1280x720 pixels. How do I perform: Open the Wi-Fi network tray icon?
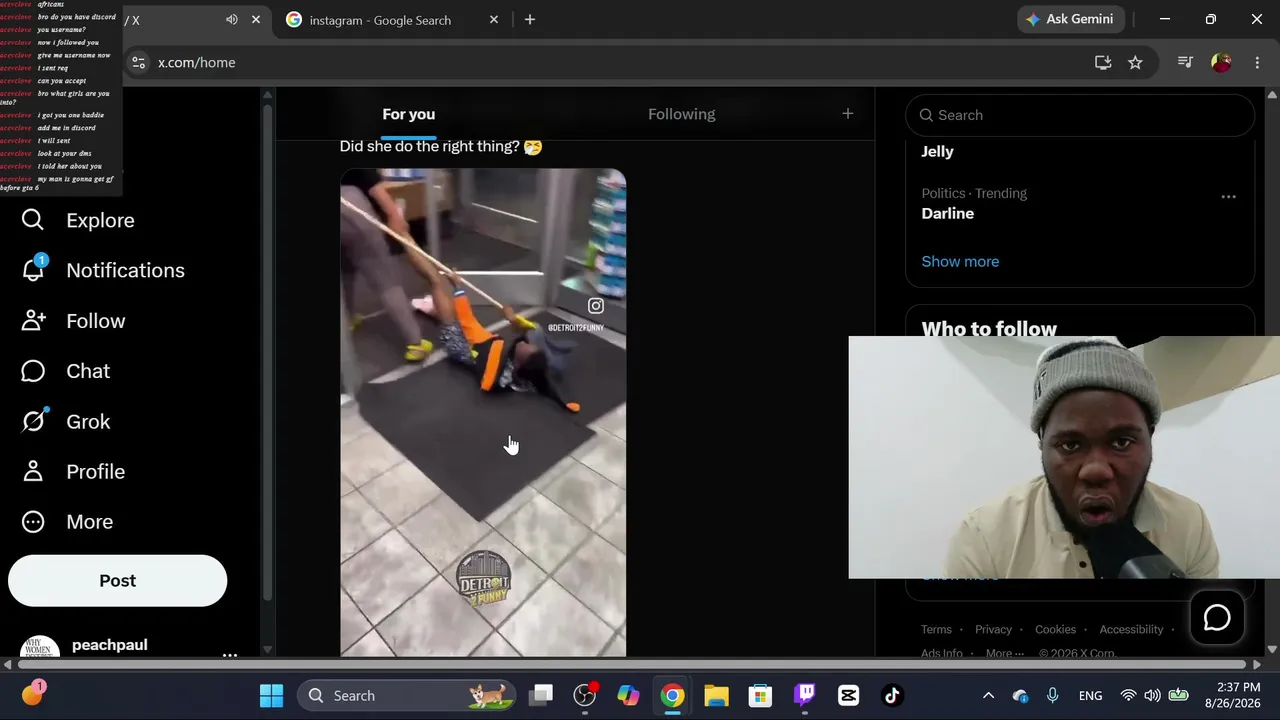point(1128,695)
